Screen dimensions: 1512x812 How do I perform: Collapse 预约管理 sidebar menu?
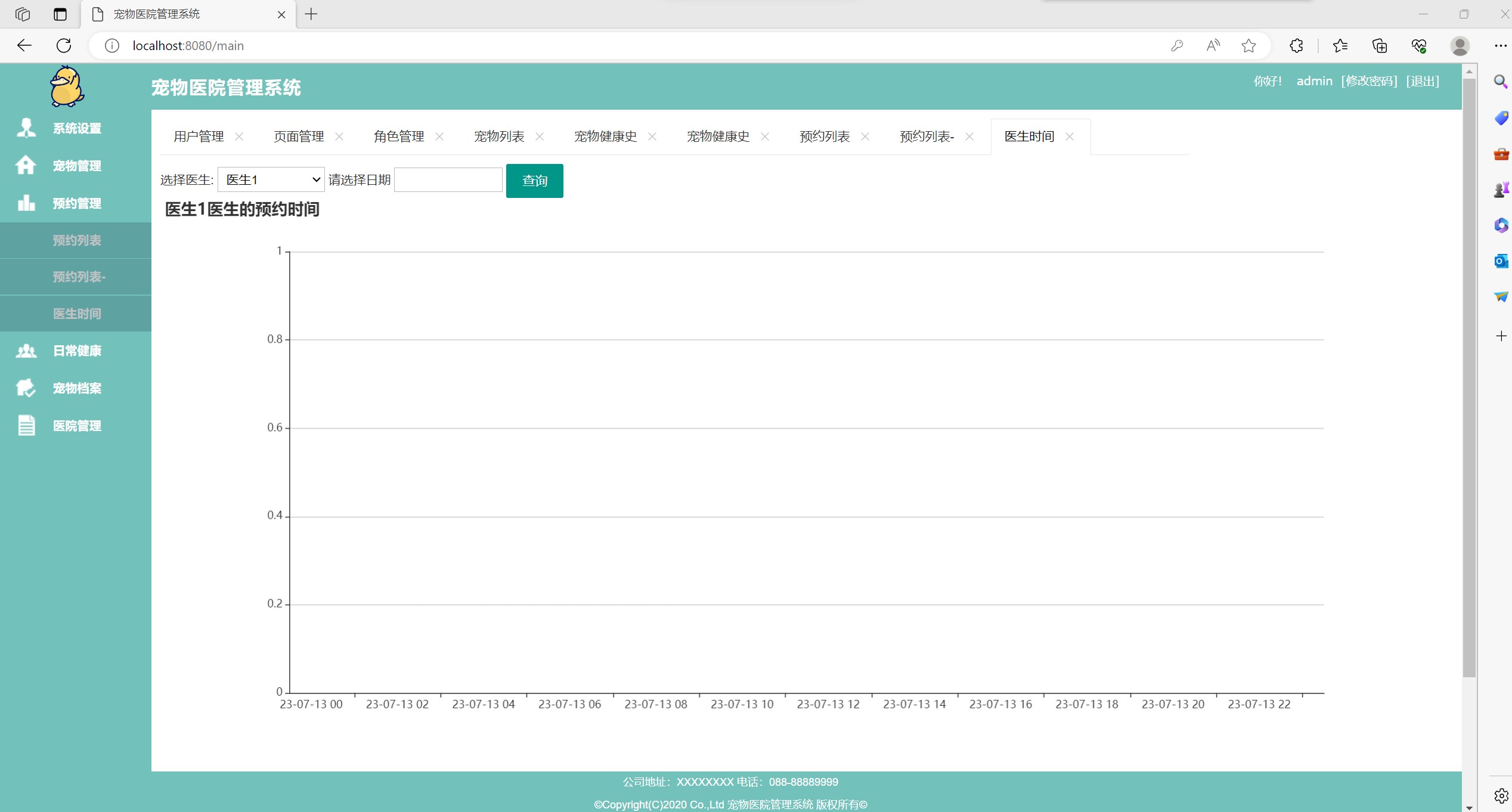click(76, 203)
